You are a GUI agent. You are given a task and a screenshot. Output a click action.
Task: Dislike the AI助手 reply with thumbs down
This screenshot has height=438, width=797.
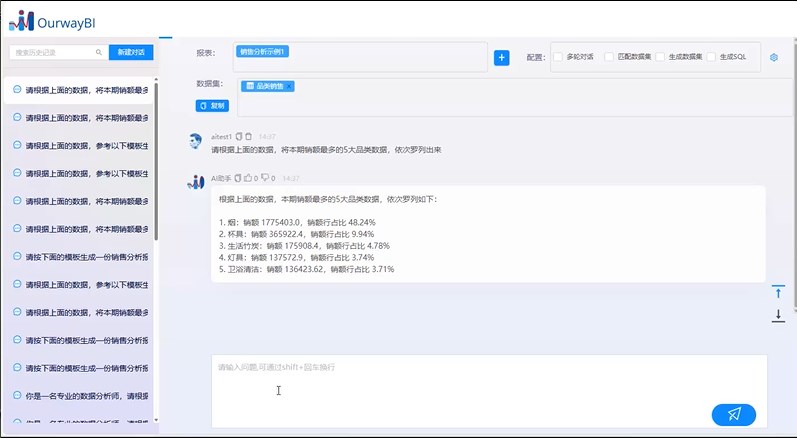click(264, 178)
